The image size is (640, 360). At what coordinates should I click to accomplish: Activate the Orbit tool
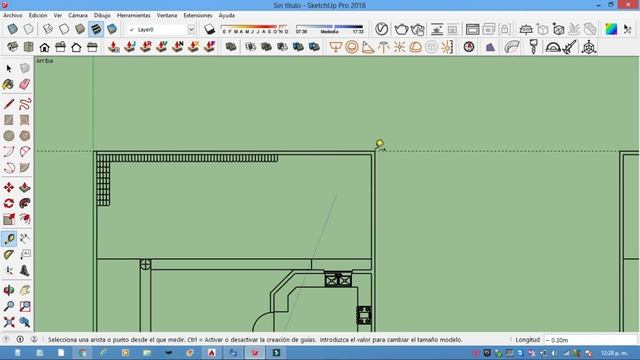coord(9,290)
